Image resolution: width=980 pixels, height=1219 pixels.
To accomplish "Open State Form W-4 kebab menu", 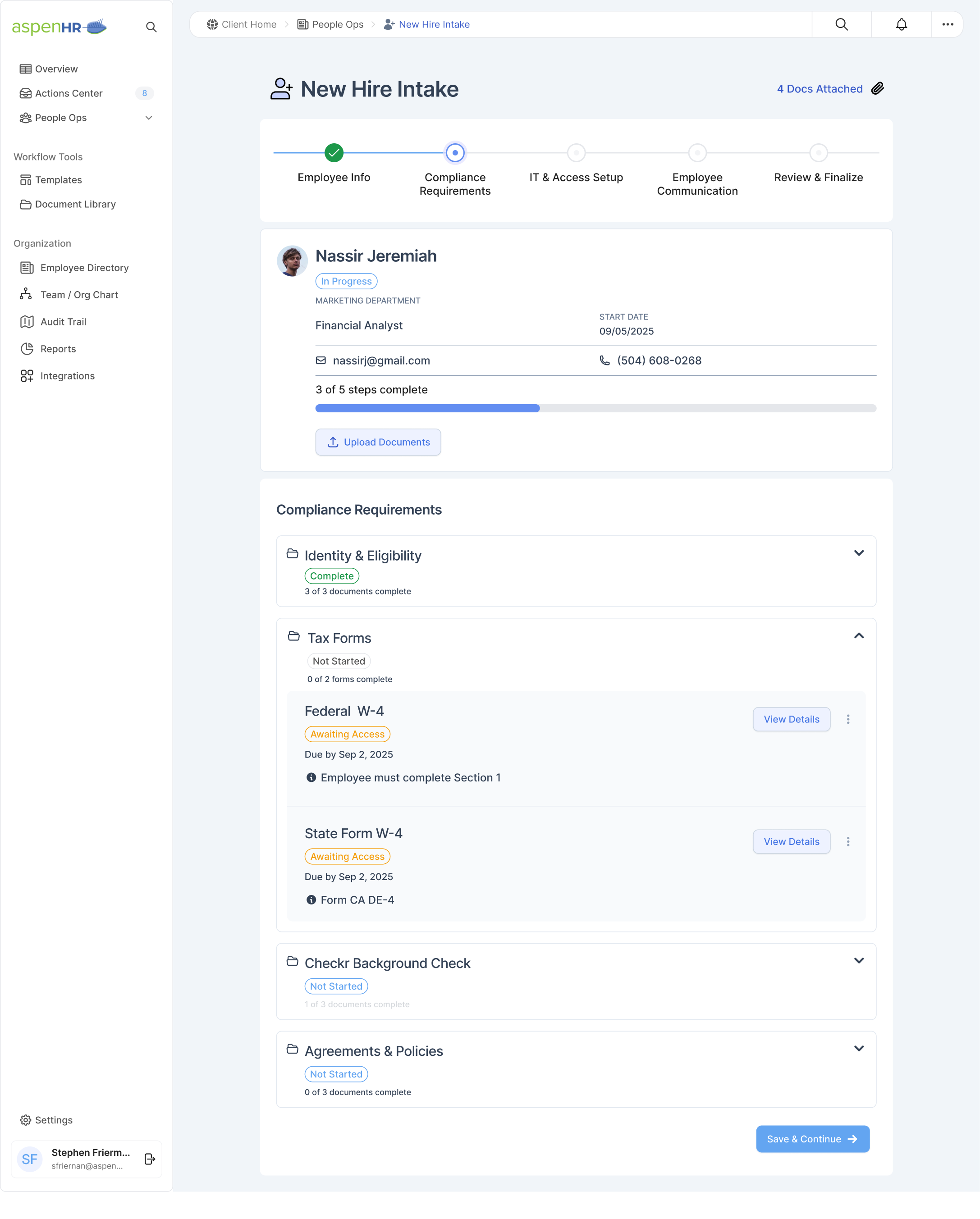I will click(847, 841).
